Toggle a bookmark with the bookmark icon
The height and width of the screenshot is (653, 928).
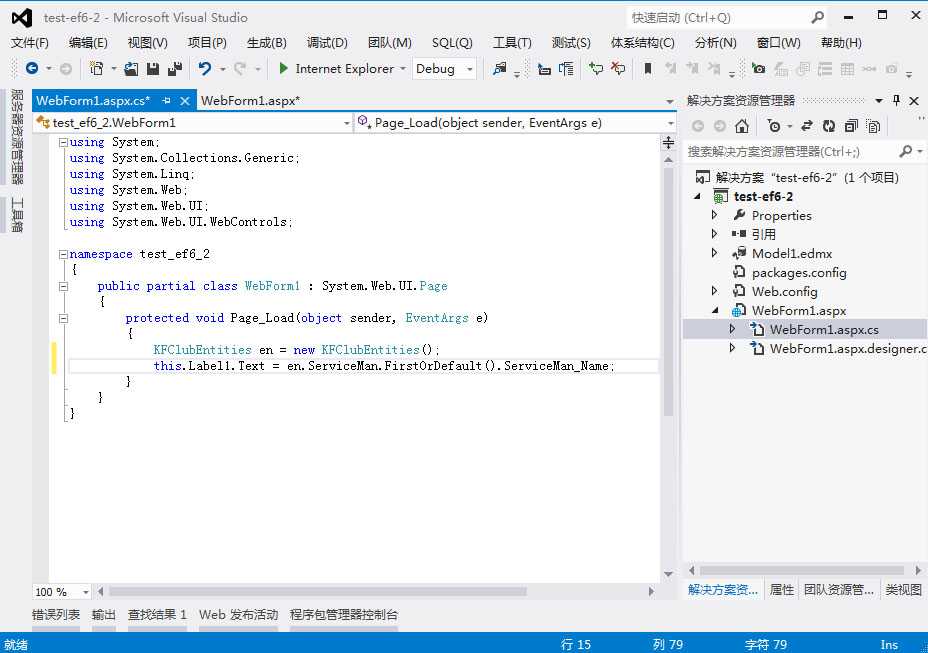coord(648,69)
